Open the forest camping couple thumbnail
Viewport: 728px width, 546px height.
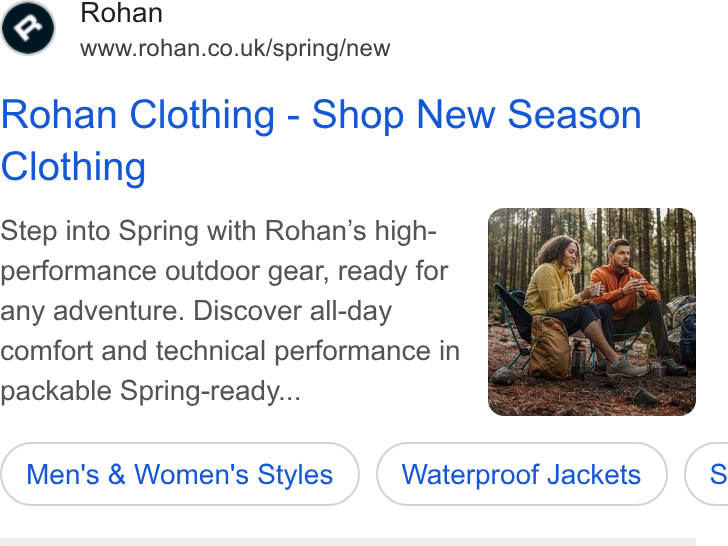[x=592, y=312]
